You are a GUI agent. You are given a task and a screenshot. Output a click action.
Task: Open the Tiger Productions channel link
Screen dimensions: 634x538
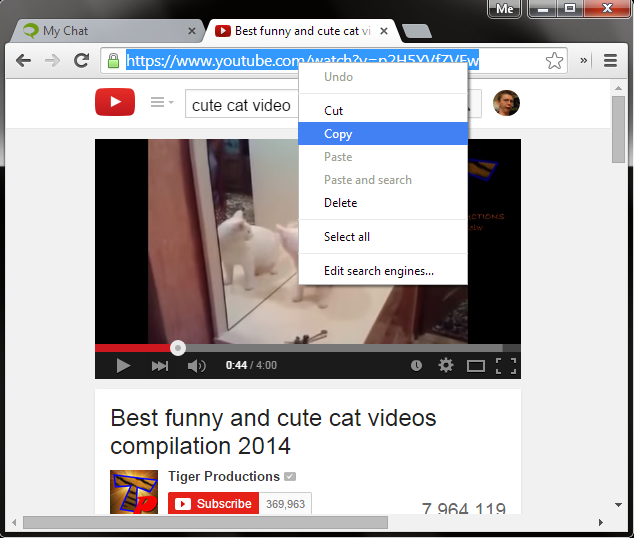tap(224, 476)
